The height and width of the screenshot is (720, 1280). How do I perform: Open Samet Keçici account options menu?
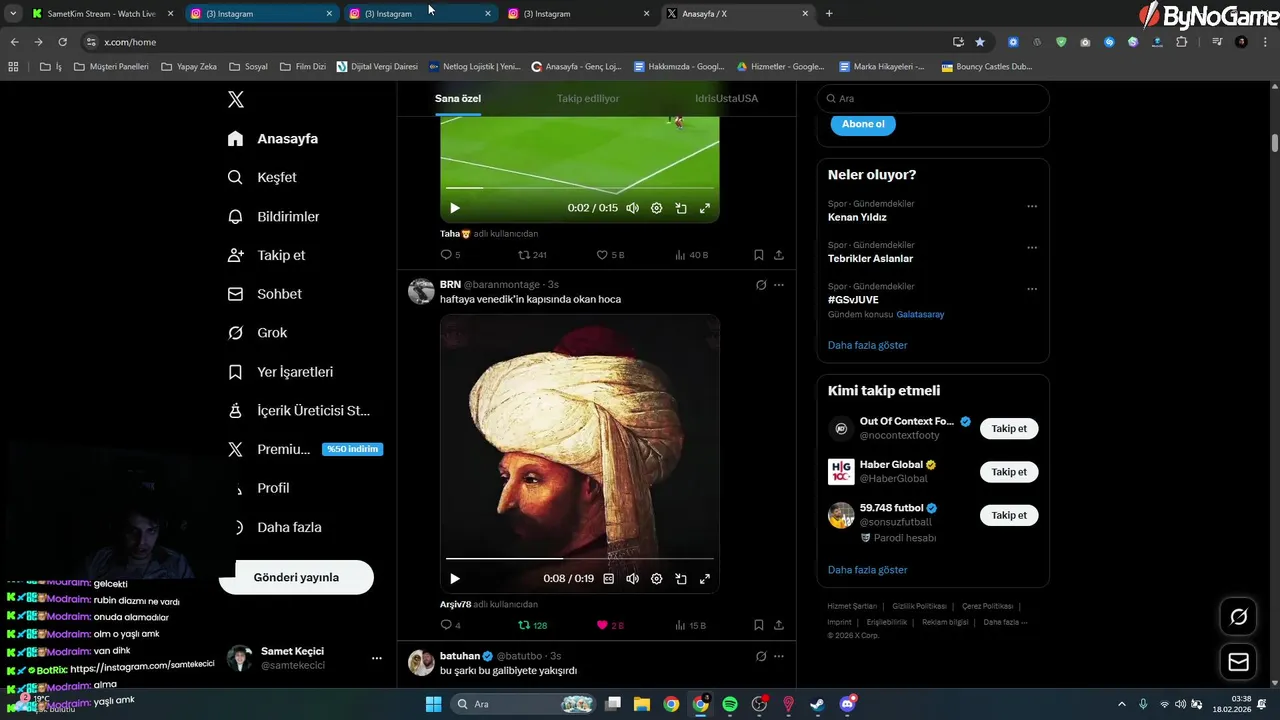tap(377, 658)
